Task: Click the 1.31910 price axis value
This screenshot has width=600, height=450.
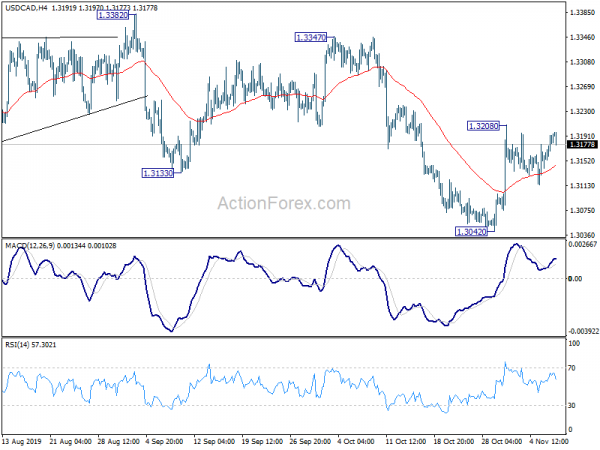Action: [x=582, y=136]
